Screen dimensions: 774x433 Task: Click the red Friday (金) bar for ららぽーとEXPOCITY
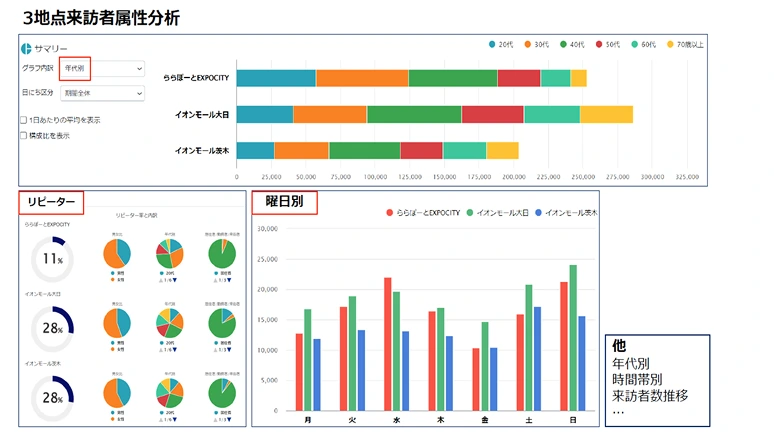click(476, 380)
